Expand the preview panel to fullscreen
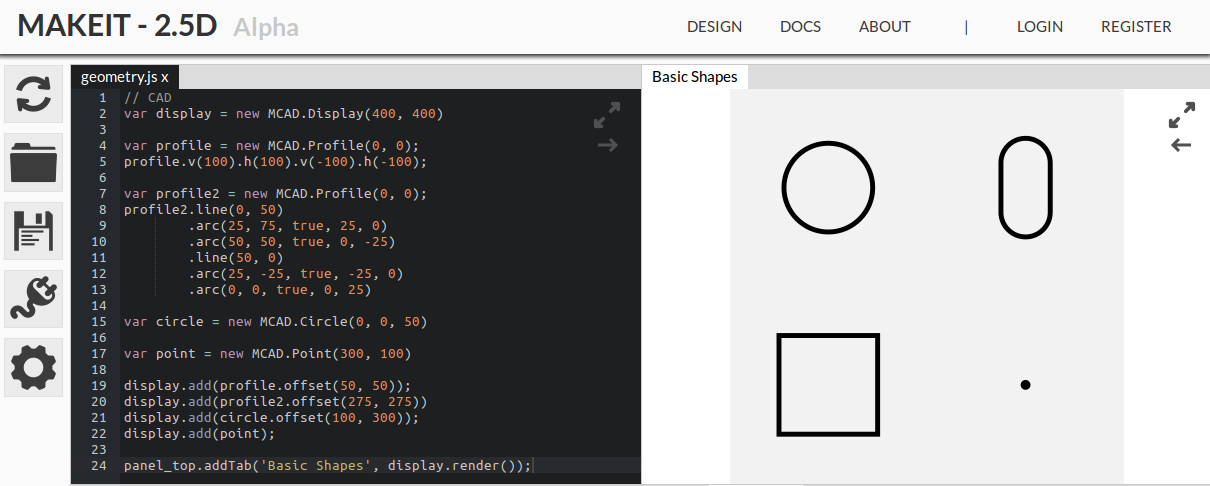 coord(1181,114)
